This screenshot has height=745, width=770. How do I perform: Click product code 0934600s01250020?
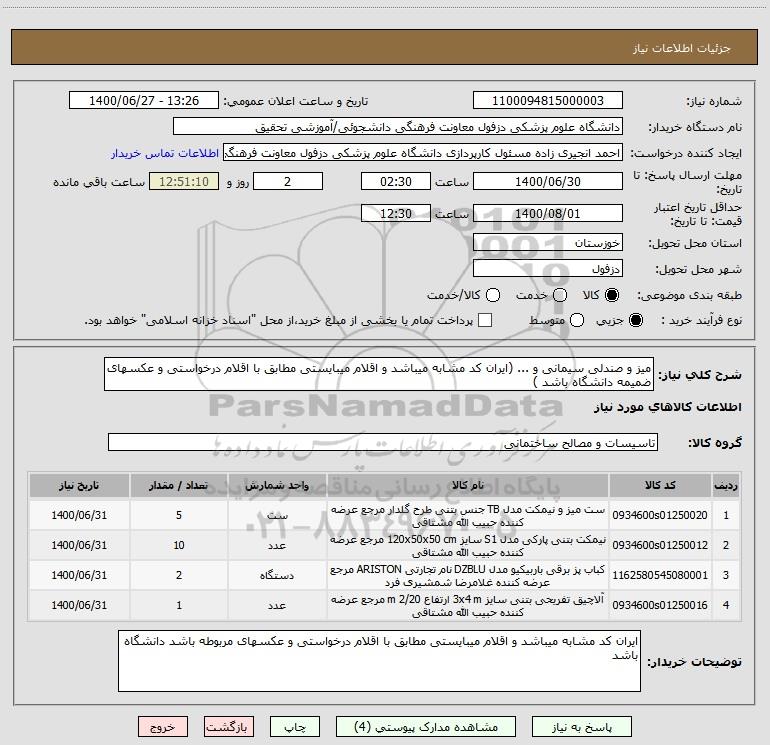(x=660, y=515)
